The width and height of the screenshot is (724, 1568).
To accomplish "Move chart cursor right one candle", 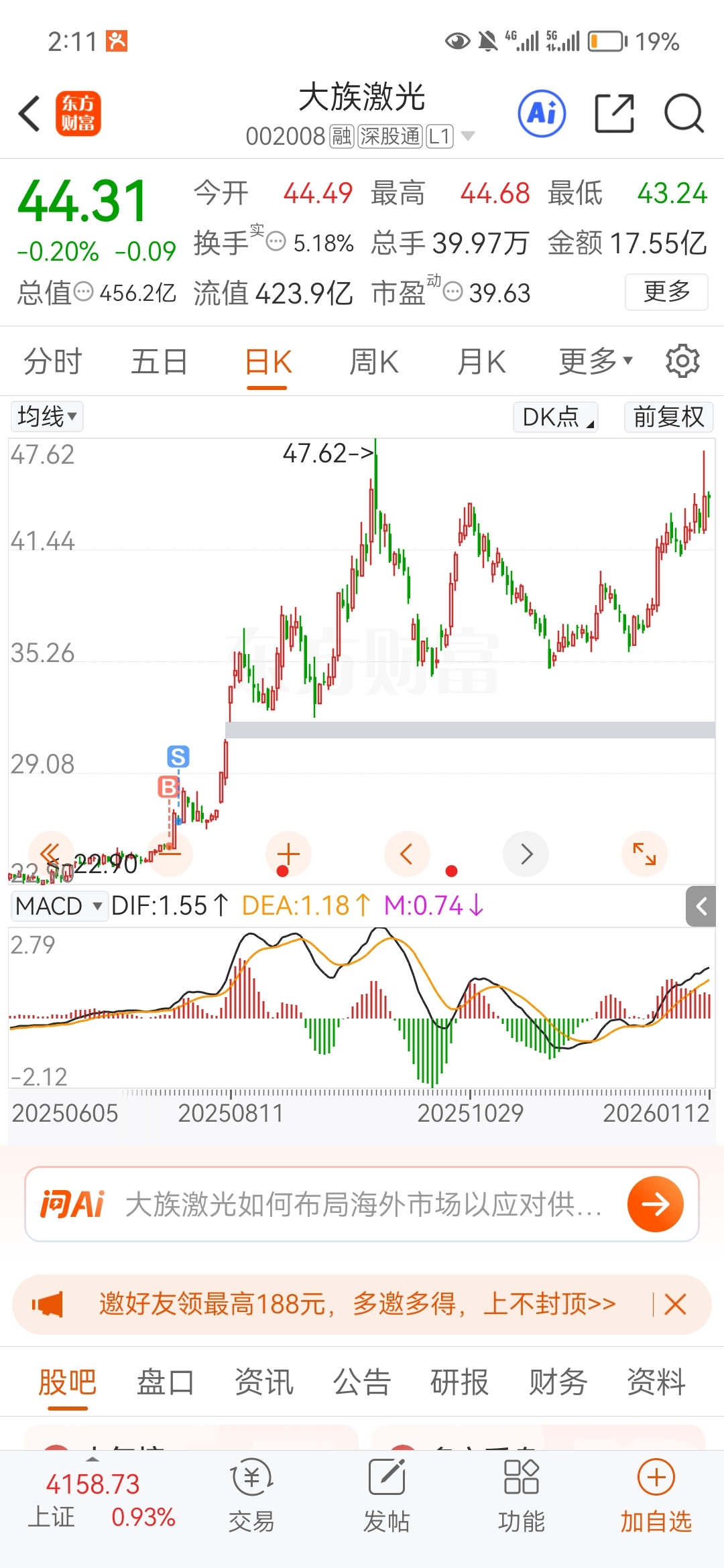I will pyautogui.click(x=526, y=854).
